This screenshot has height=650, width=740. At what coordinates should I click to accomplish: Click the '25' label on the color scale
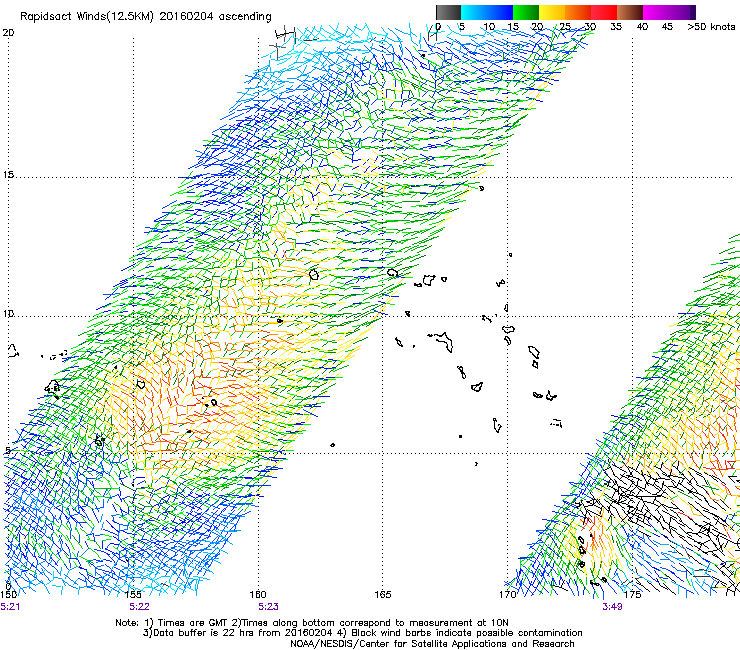click(x=565, y=27)
